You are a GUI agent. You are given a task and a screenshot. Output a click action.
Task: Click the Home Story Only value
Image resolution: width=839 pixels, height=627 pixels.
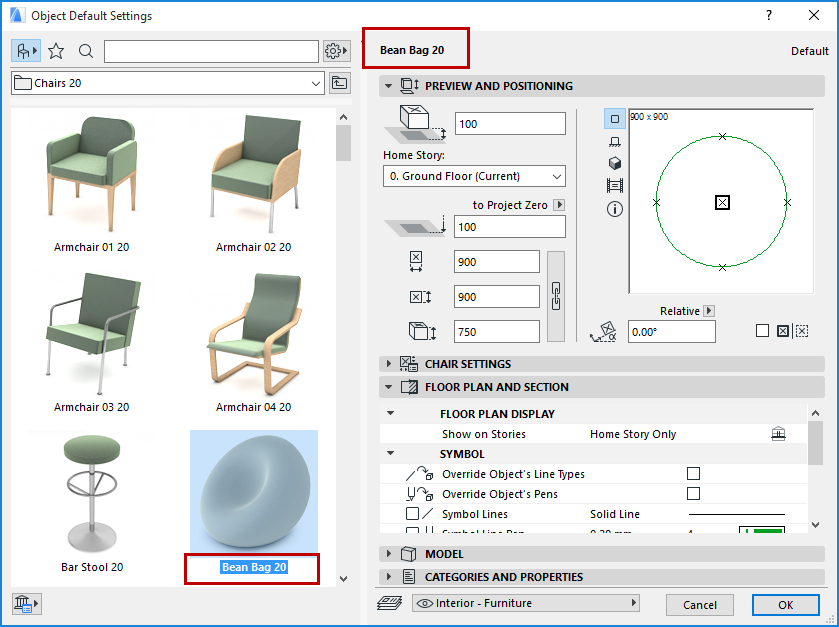click(633, 434)
